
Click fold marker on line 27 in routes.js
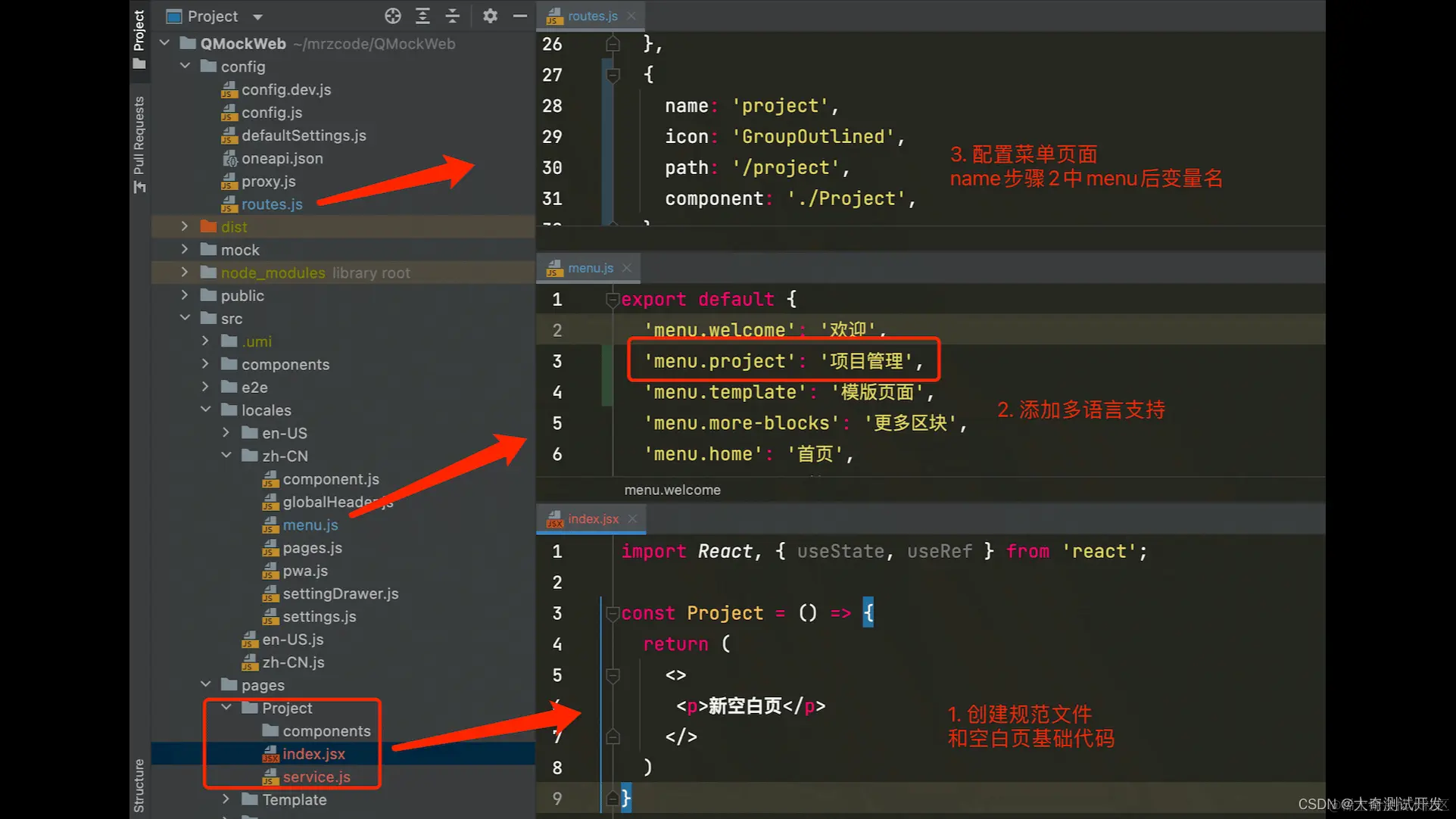pos(613,74)
